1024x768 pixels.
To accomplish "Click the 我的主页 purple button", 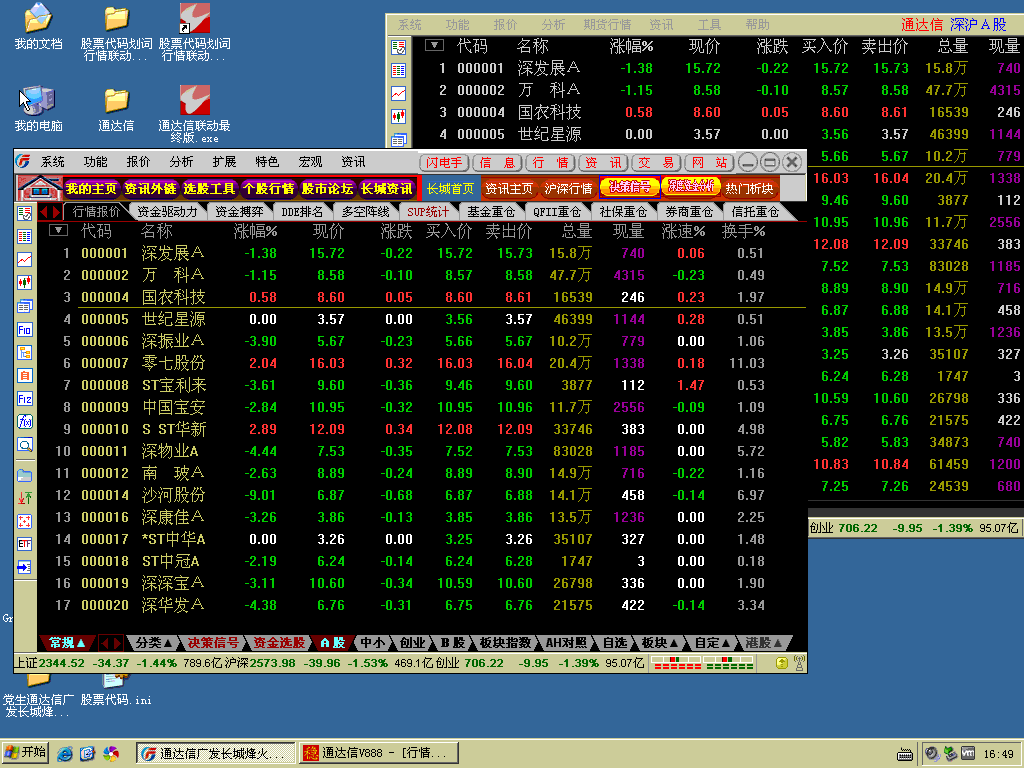I will tap(91, 189).
